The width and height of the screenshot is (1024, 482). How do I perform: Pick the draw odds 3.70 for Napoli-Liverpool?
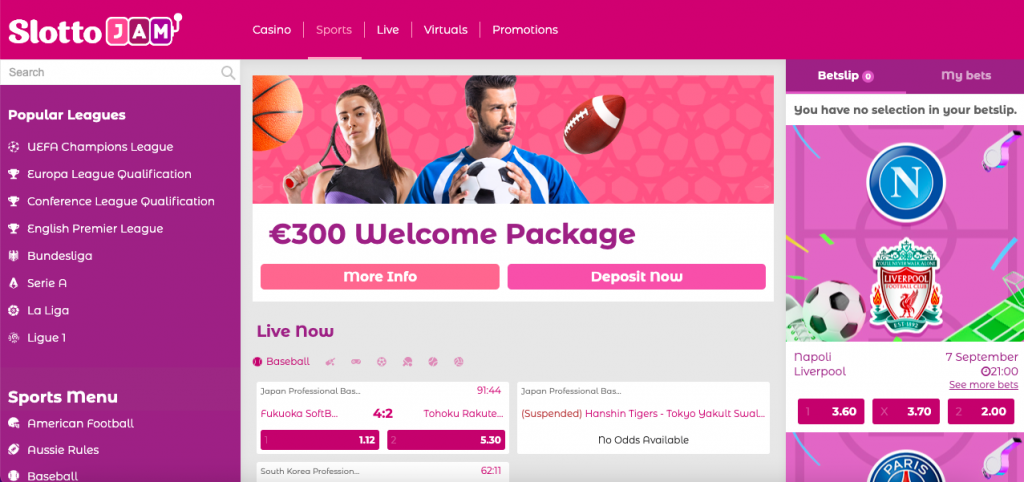[x=906, y=411]
